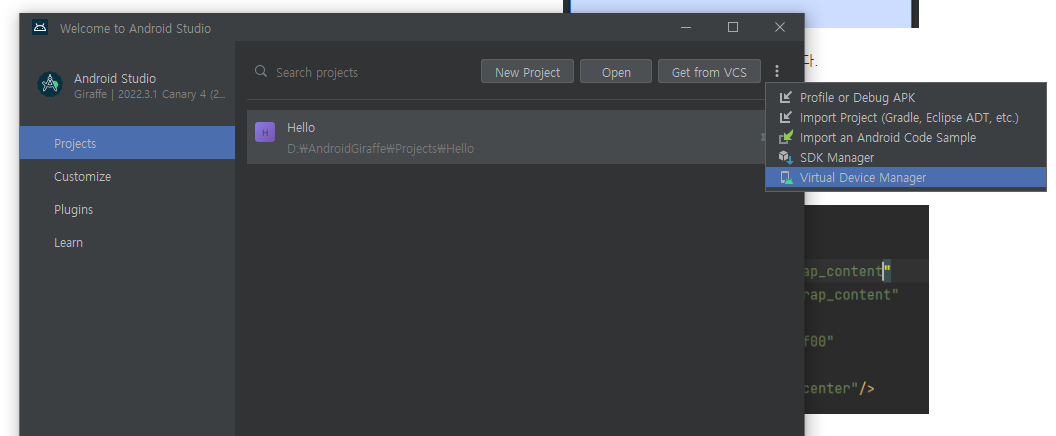
Task: Click the Open button
Action: 616,71
